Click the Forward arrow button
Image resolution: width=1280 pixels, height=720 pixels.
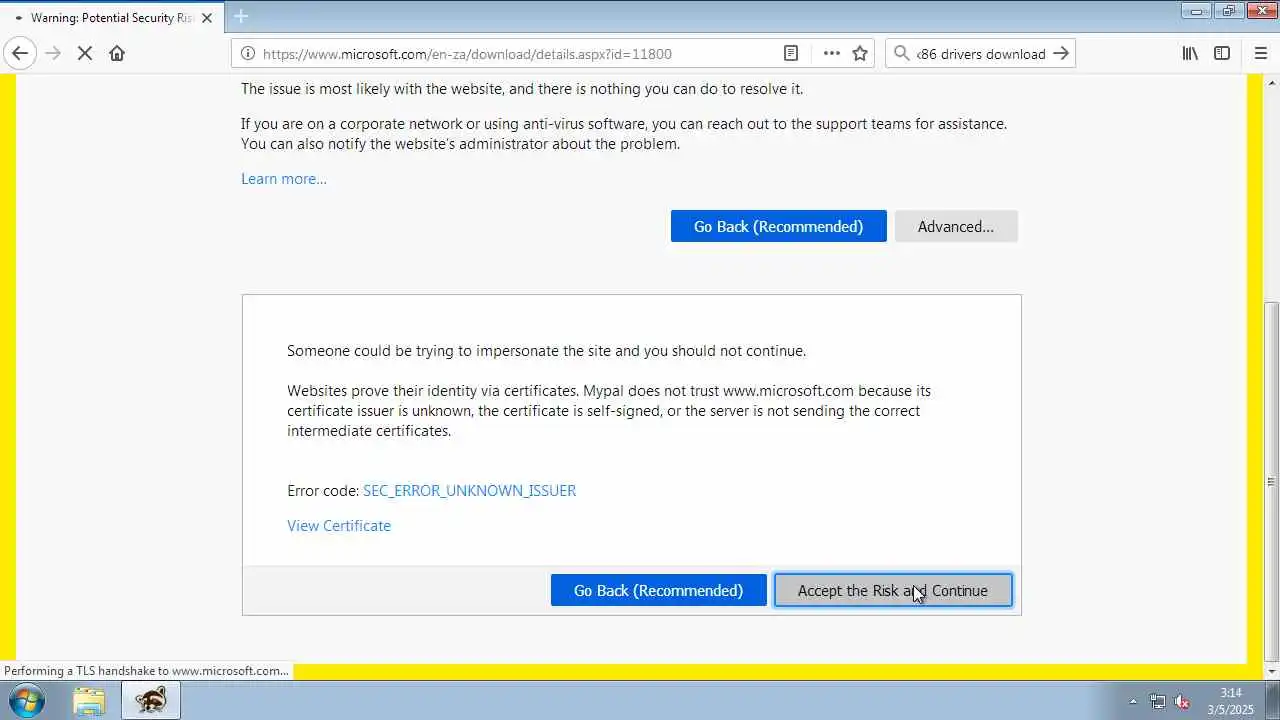[x=53, y=54]
